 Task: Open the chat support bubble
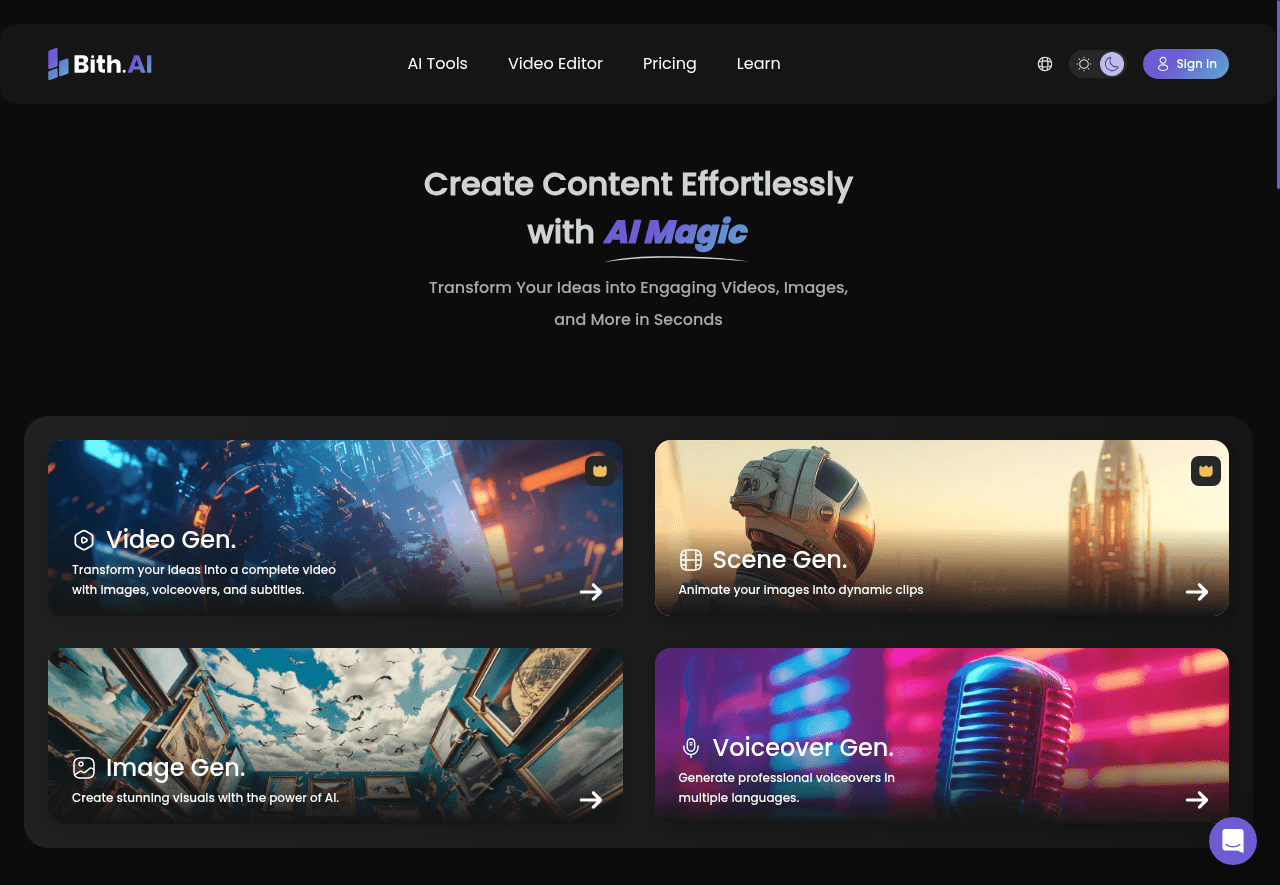(1233, 840)
